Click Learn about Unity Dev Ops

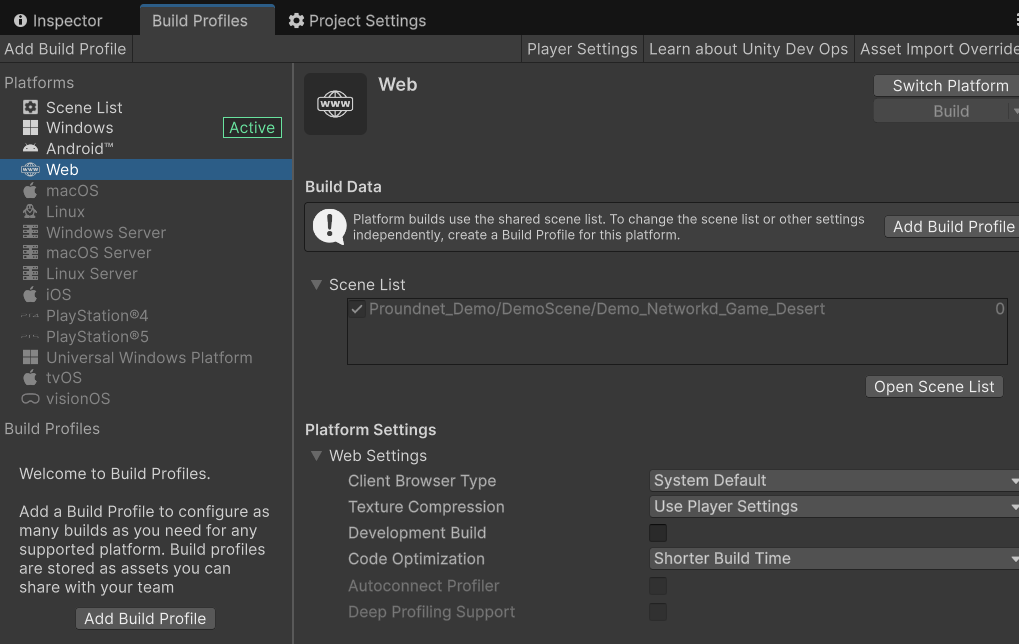748,49
